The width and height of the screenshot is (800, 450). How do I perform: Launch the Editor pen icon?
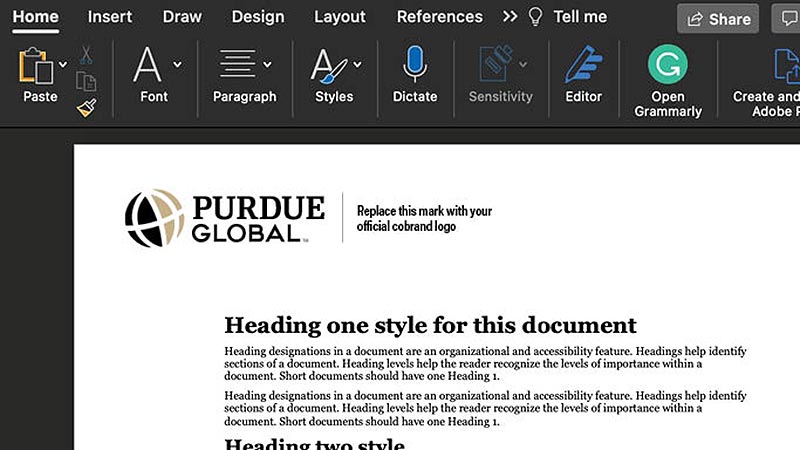pyautogui.click(x=584, y=65)
